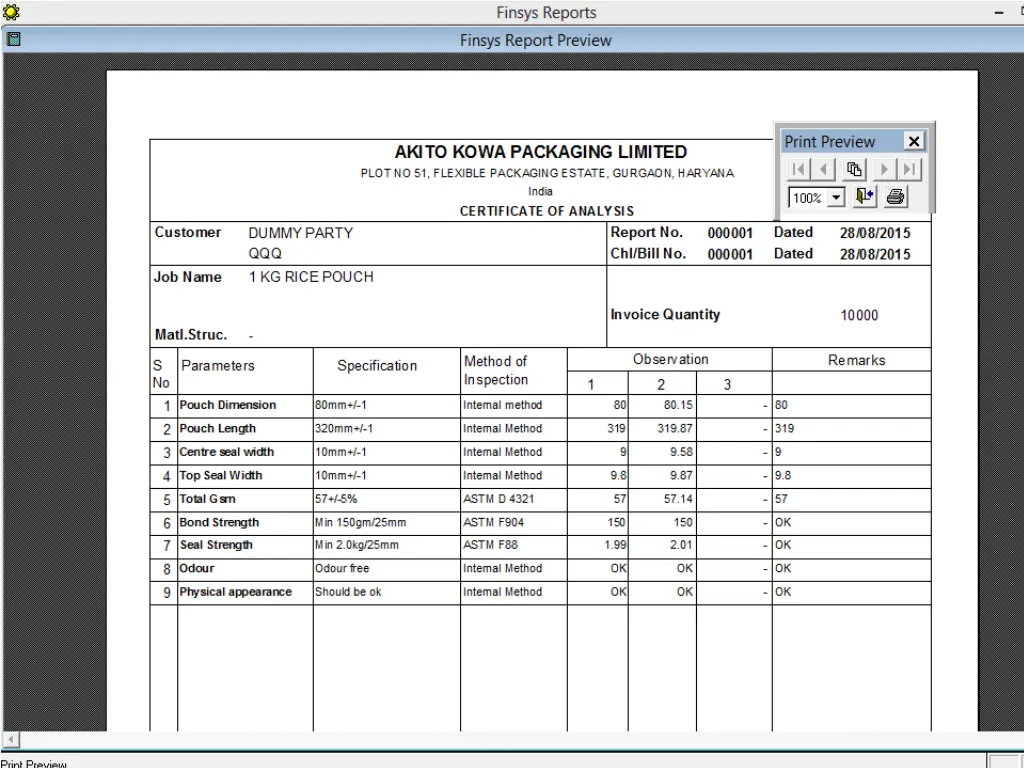This screenshot has width=1024, height=768.
Task: Click CERTIFICATE OF ANALYSIS title
Action: (547, 211)
